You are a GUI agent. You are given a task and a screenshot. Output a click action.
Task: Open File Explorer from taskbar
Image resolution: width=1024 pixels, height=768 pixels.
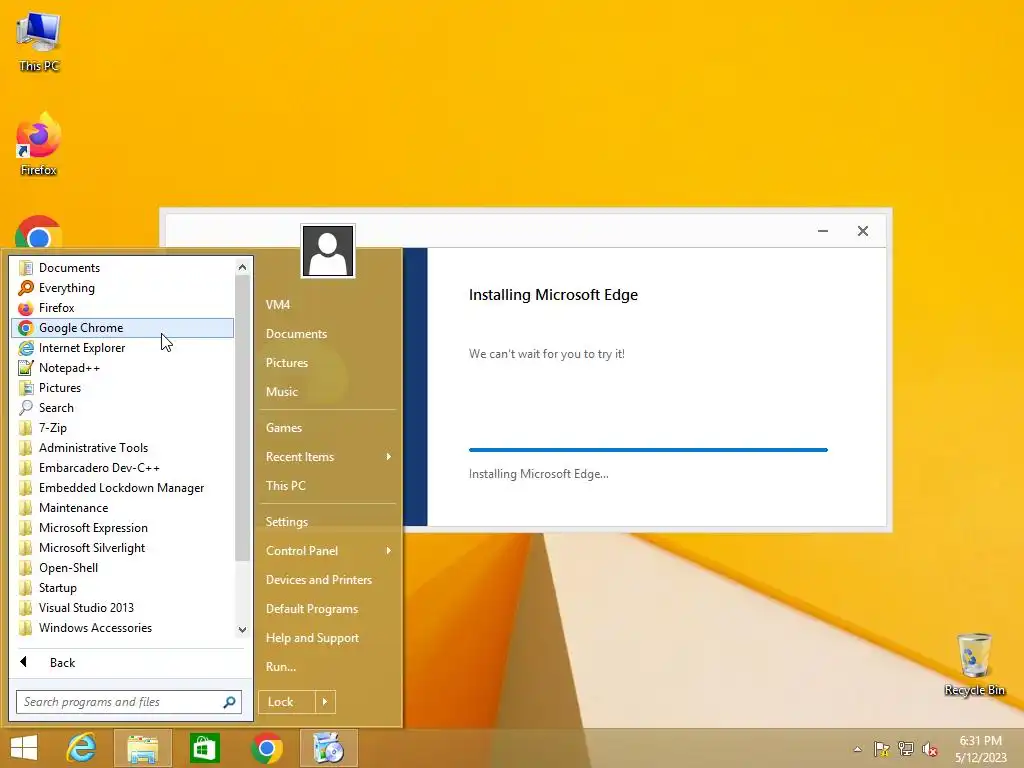142,748
